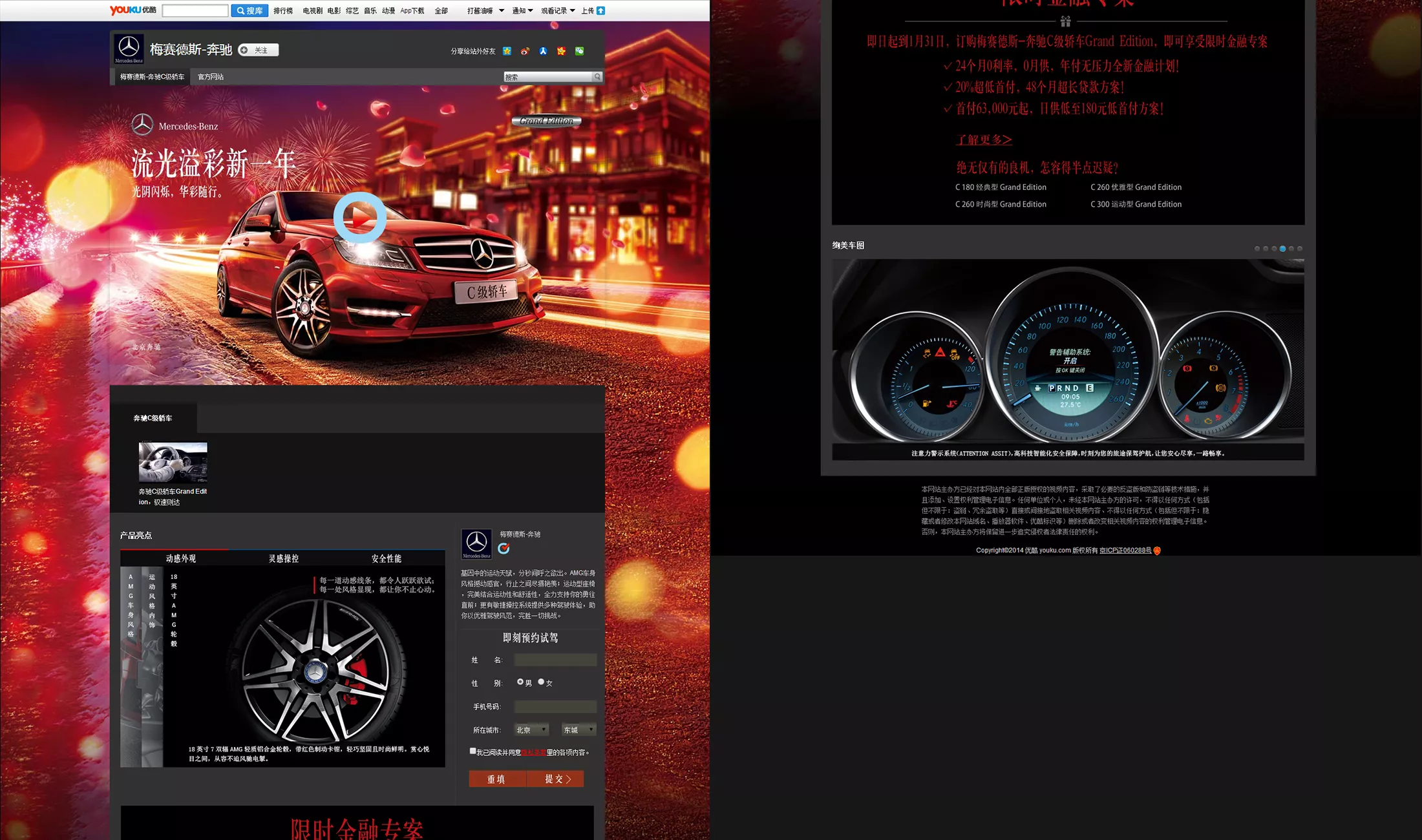The width and height of the screenshot is (1422, 840).
Task: Open the red privacy terms link
Action: click(x=534, y=752)
